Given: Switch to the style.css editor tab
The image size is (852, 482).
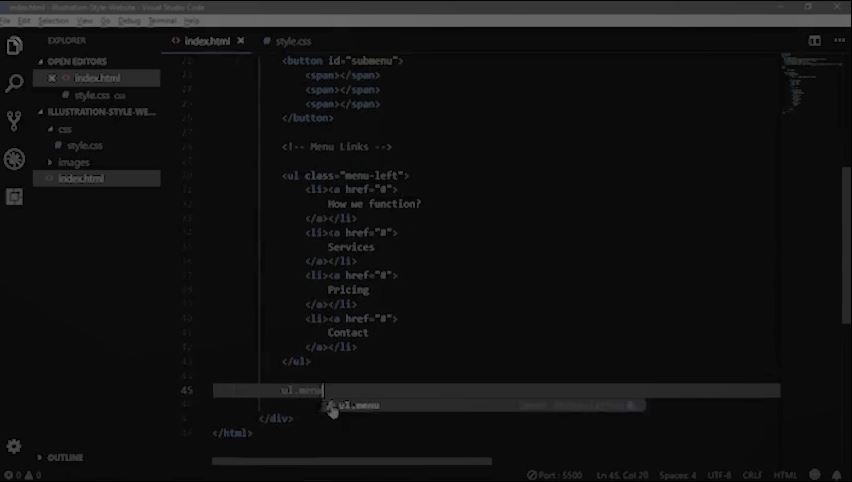Looking at the screenshot, I should point(292,41).
